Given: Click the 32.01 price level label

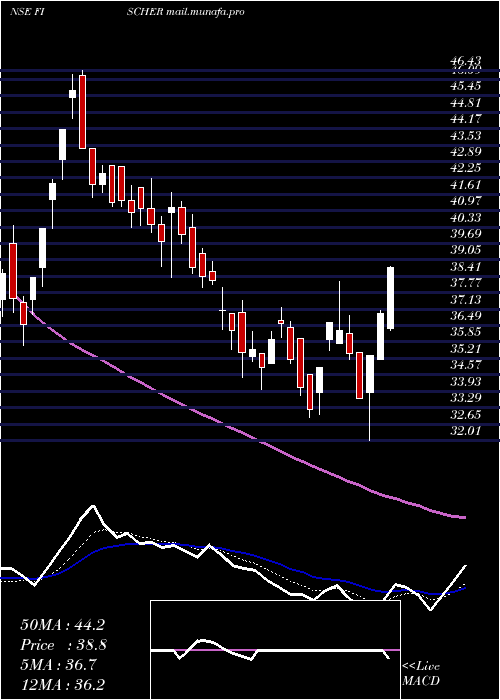Looking at the screenshot, I should click(465, 431).
